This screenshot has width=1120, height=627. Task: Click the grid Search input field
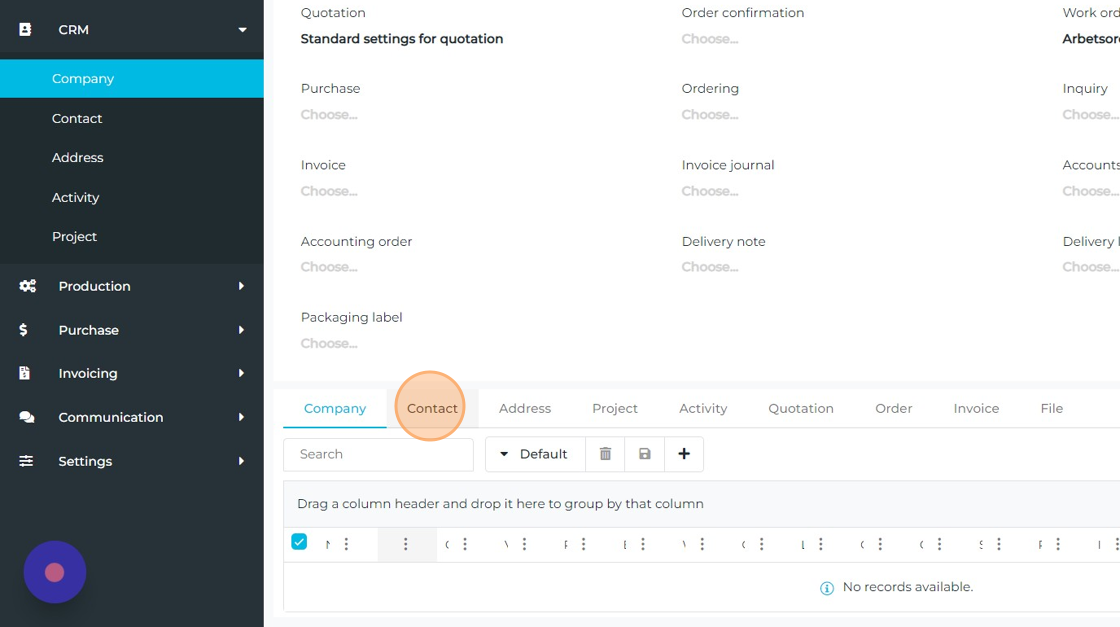coord(378,454)
